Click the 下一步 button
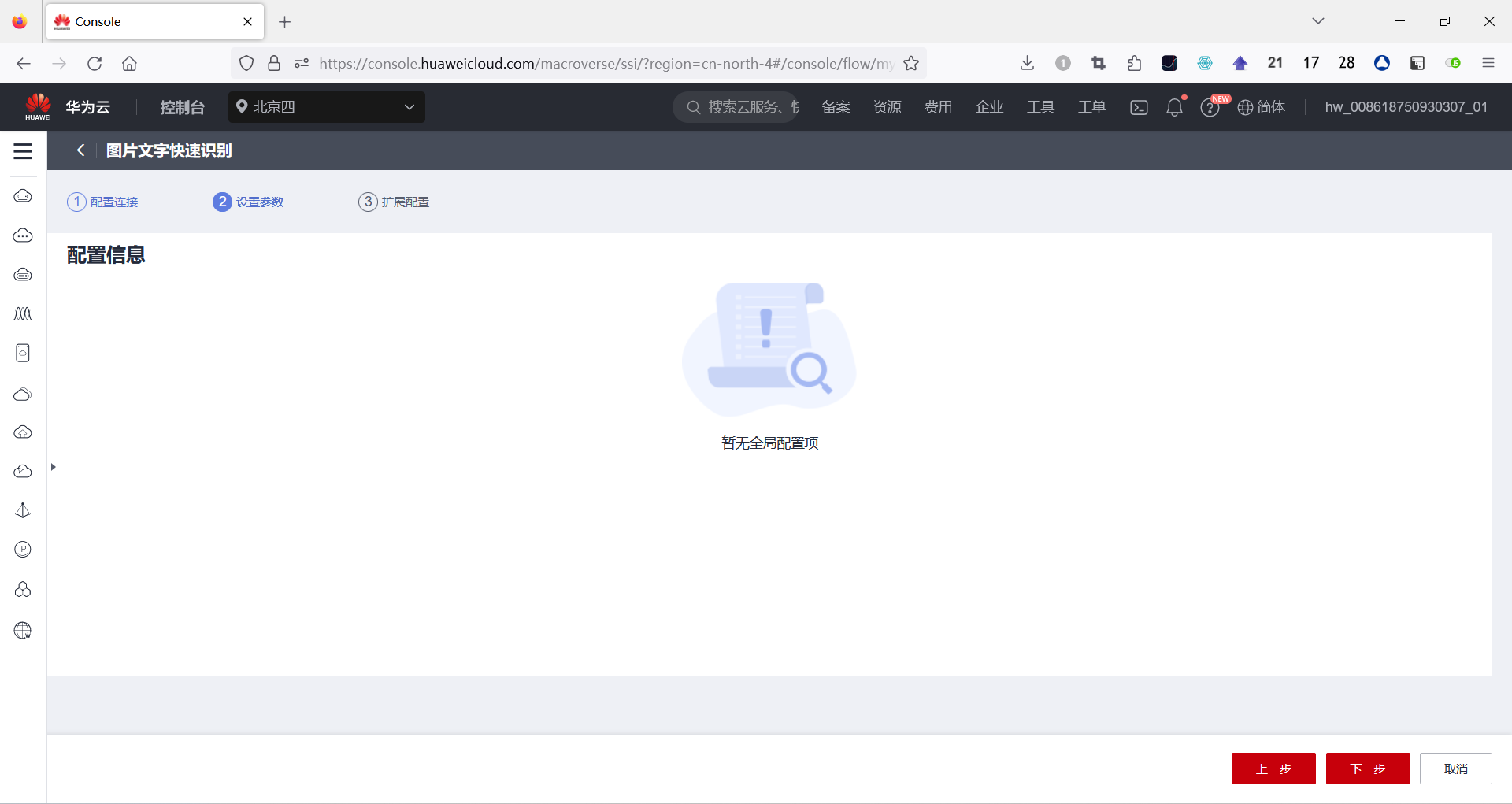The width and height of the screenshot is (1512, 804). coord(1367,769)
